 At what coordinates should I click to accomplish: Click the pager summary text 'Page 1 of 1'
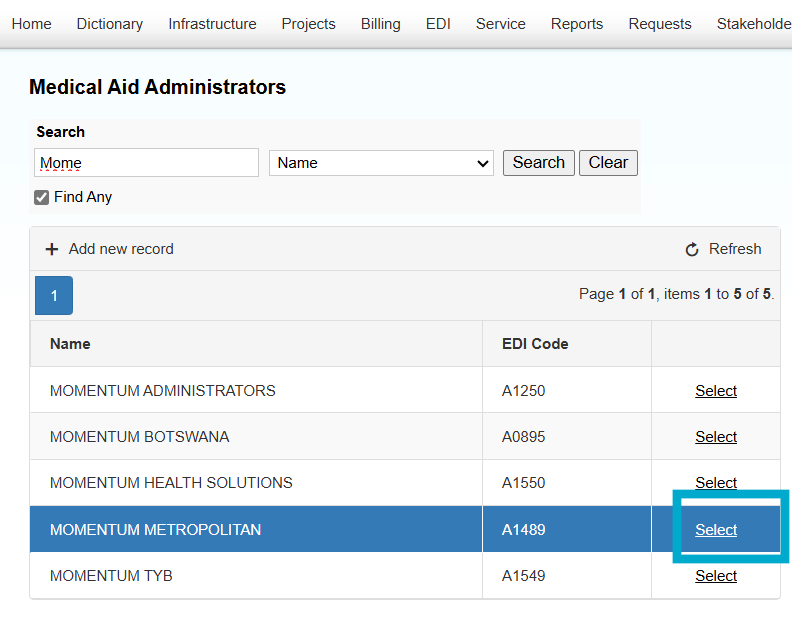point(617,294)
